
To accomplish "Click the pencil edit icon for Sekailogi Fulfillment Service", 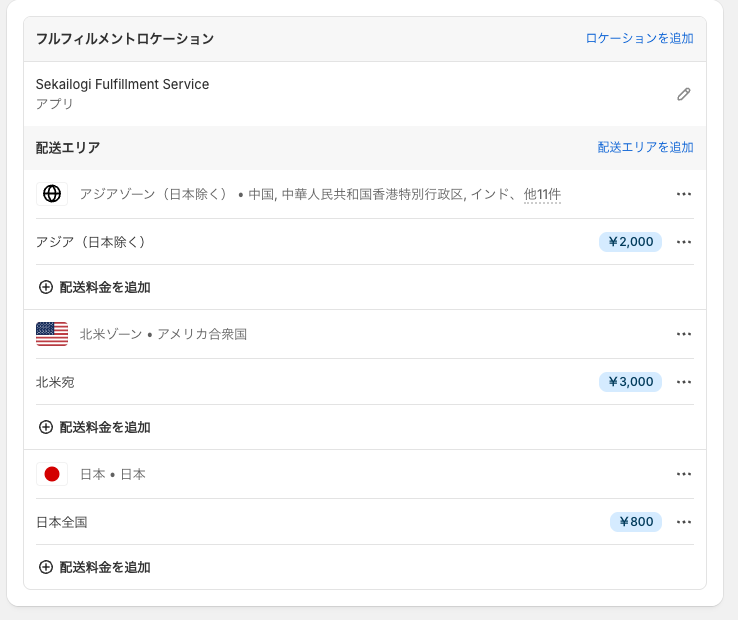I will [684, 94].
